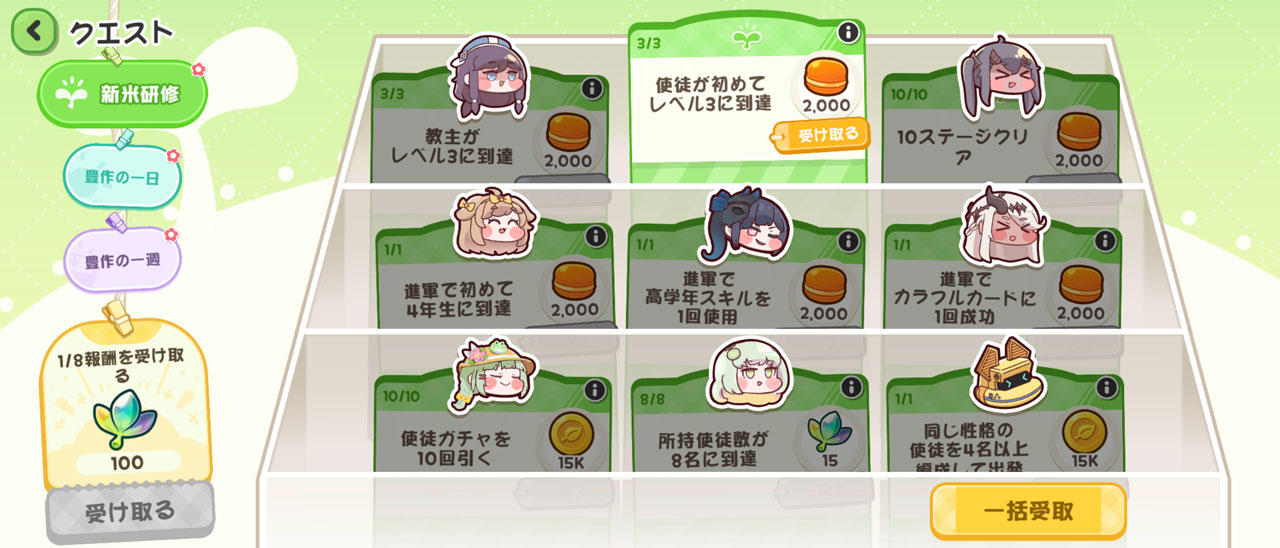Click gray 受け取る button under 1/8 reward
This screenshot has width=1280, height=548.
point(130,513)
